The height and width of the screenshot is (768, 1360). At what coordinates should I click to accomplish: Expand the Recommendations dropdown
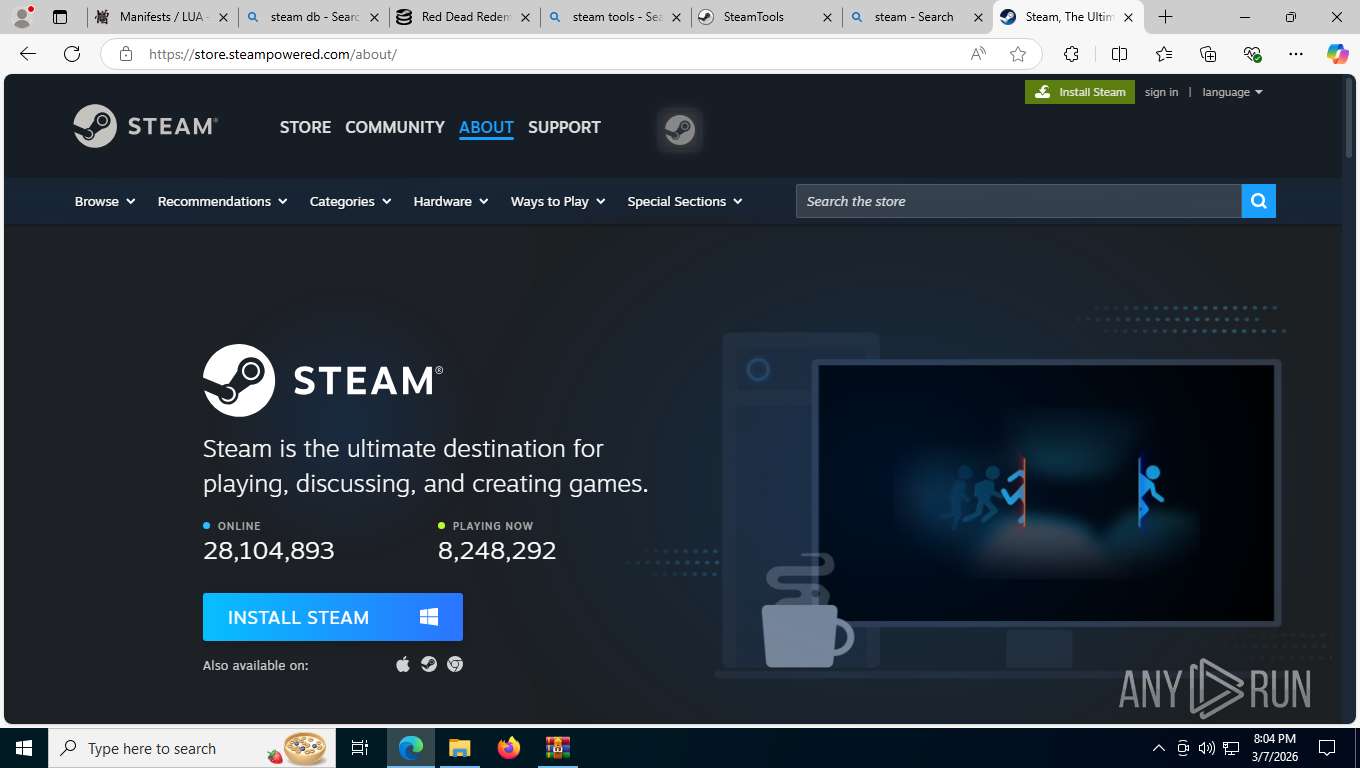pos(222,201)
